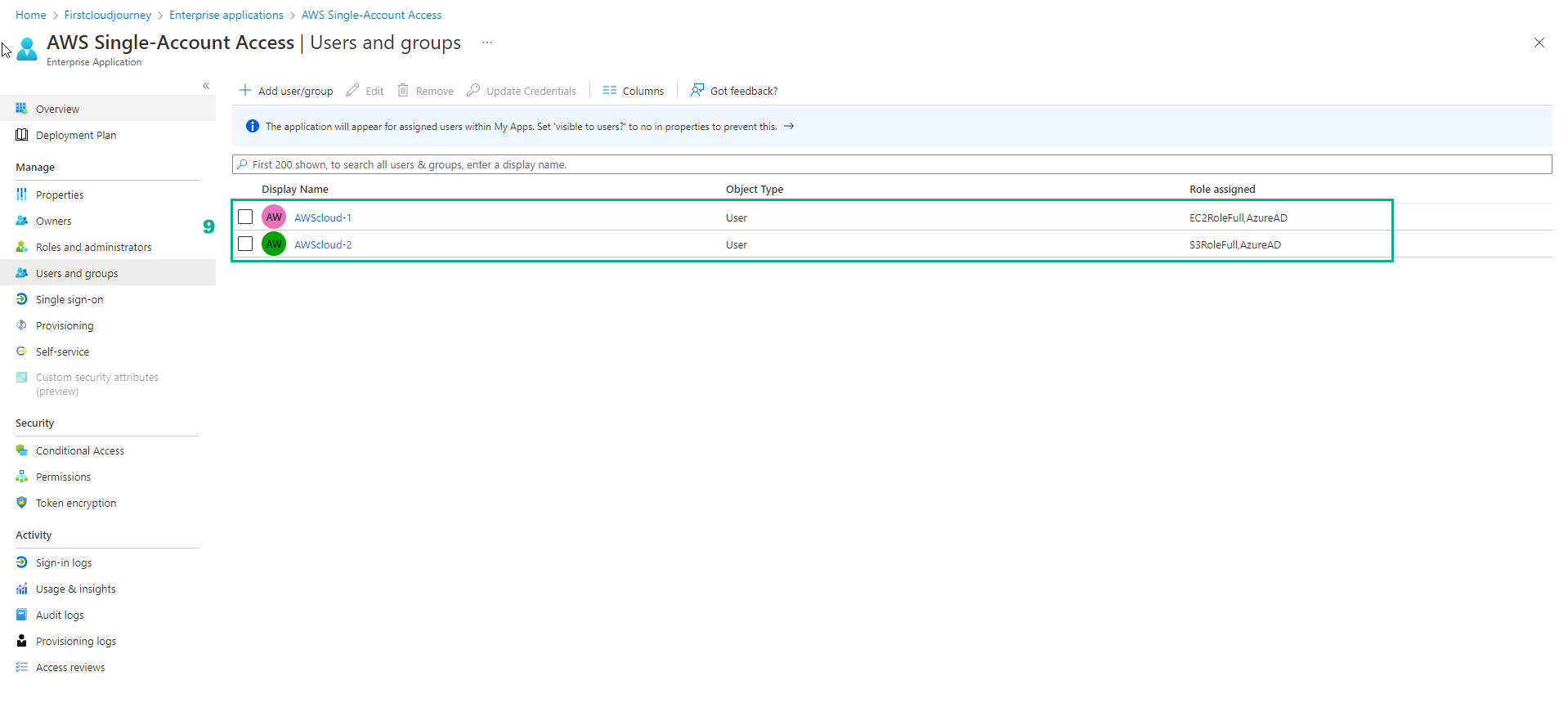Screen dimensions: 1568x712
Task: Click the Deployment Plan book icon
Action: 21,135
